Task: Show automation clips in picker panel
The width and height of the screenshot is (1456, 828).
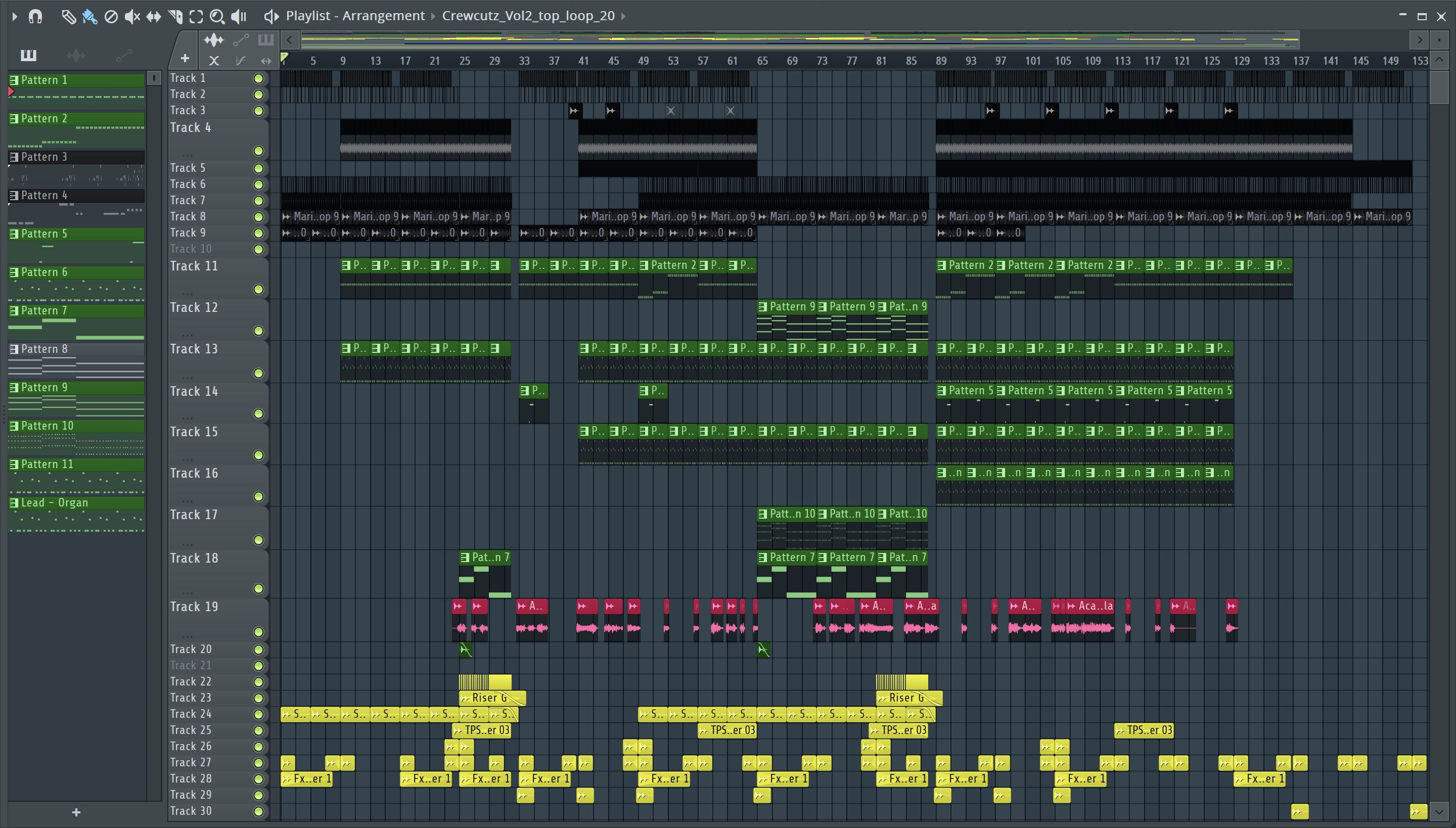Action: point(123,55)
